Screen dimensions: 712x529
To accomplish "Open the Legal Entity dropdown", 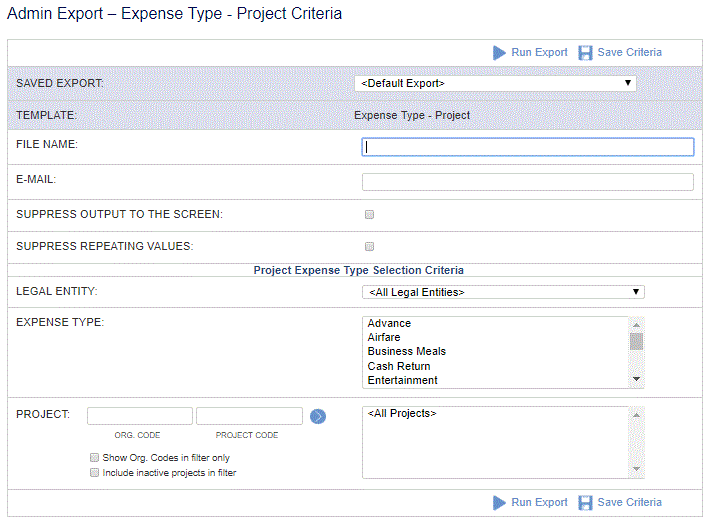I will point(503,292).
